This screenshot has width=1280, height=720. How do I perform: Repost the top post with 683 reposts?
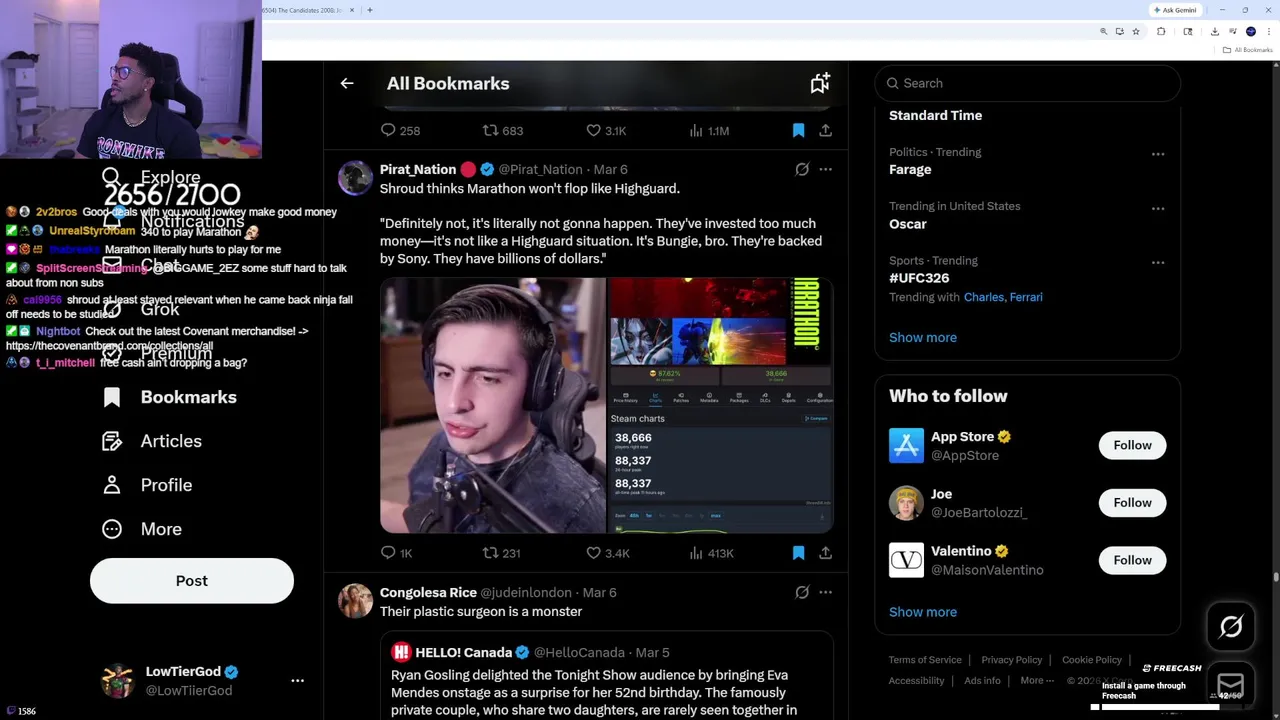pyautogui.click(x=503, y=131)
